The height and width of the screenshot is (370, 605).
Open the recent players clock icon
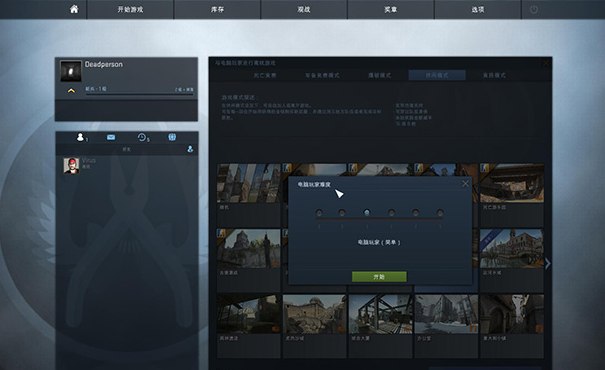click(142, 137)
